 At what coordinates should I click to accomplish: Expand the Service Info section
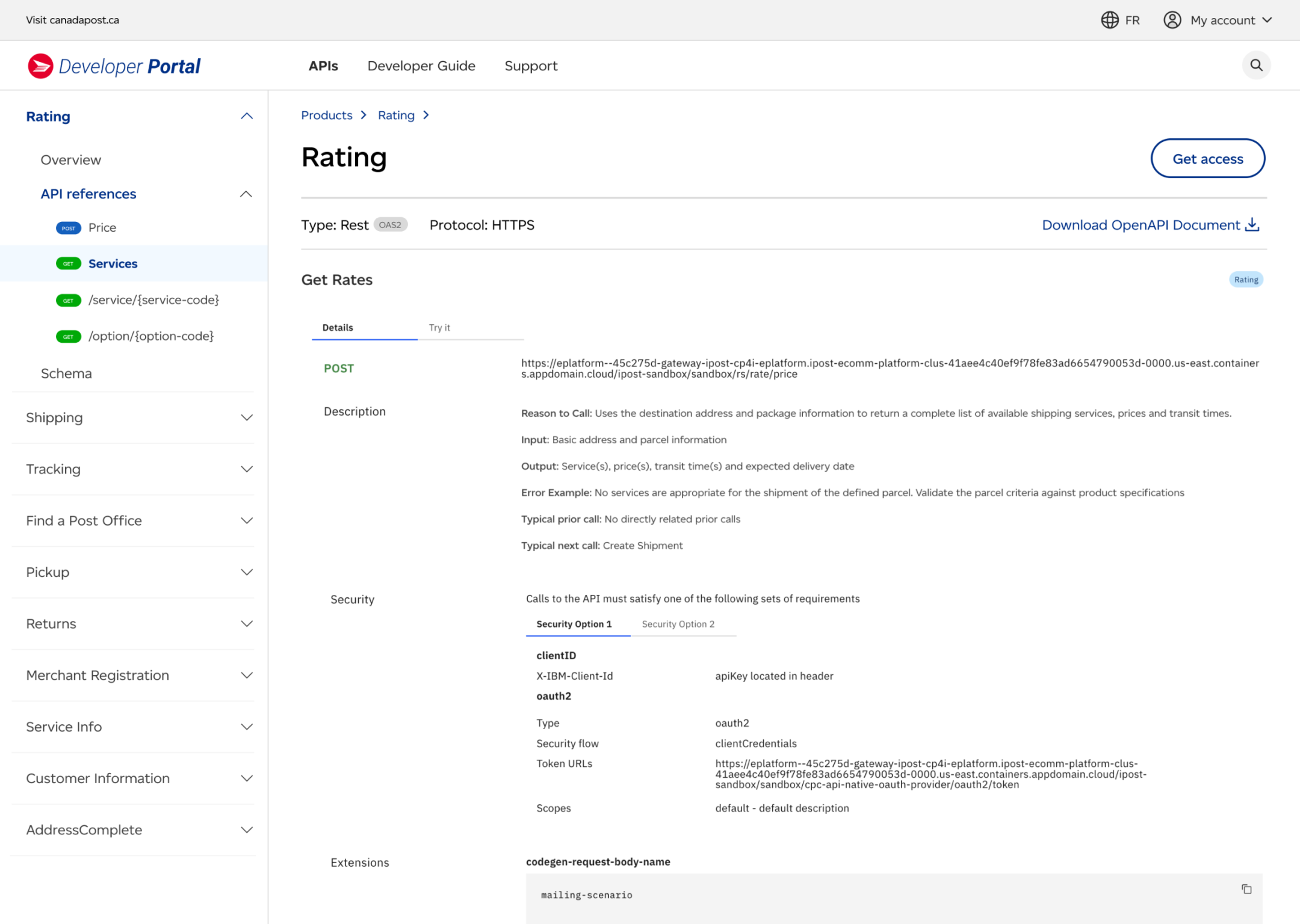(x=247, y=727)
